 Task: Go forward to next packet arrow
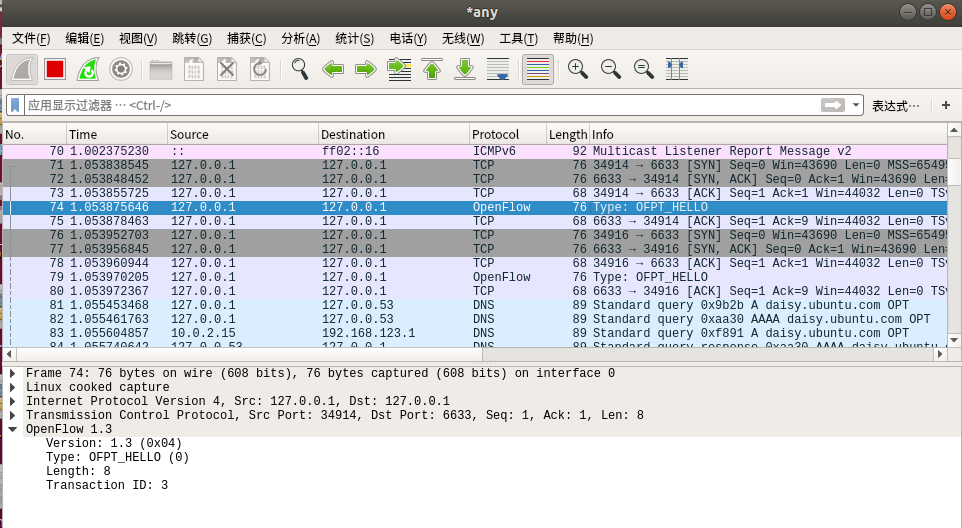(x=366, y=69)
